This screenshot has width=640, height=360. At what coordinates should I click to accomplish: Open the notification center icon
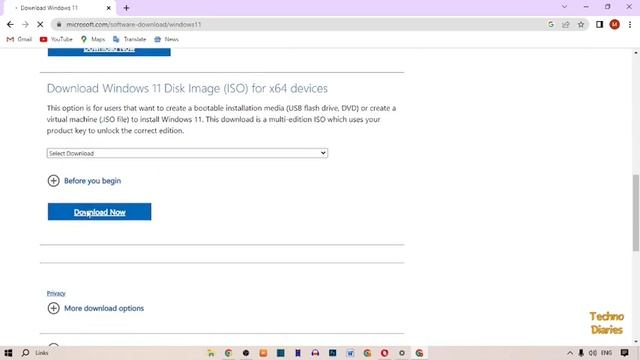pyautogui.click(x=624, y=353)
